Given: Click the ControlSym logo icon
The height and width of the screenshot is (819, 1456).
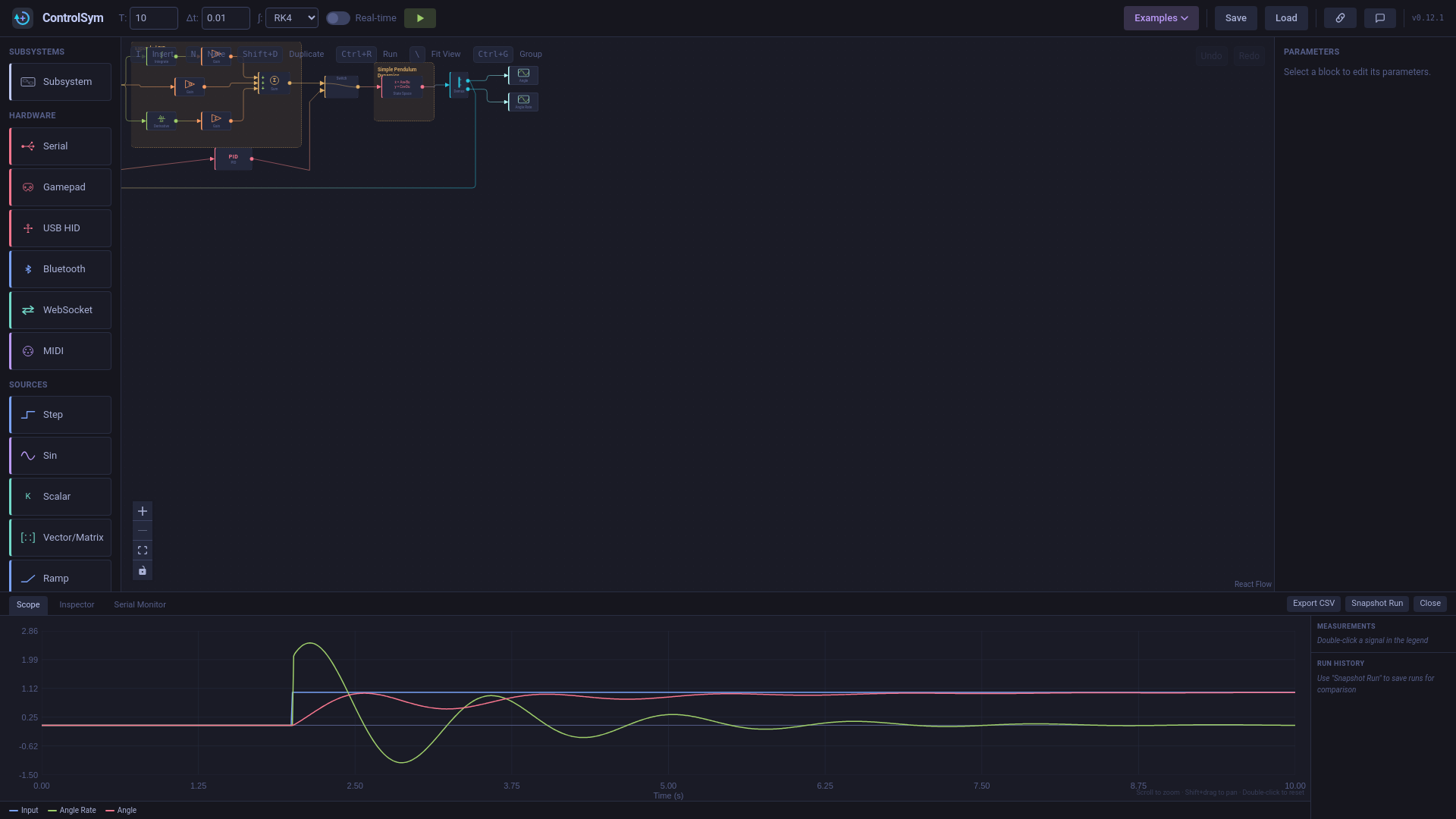Looking at the screenshot, I should tap(22, 17).
